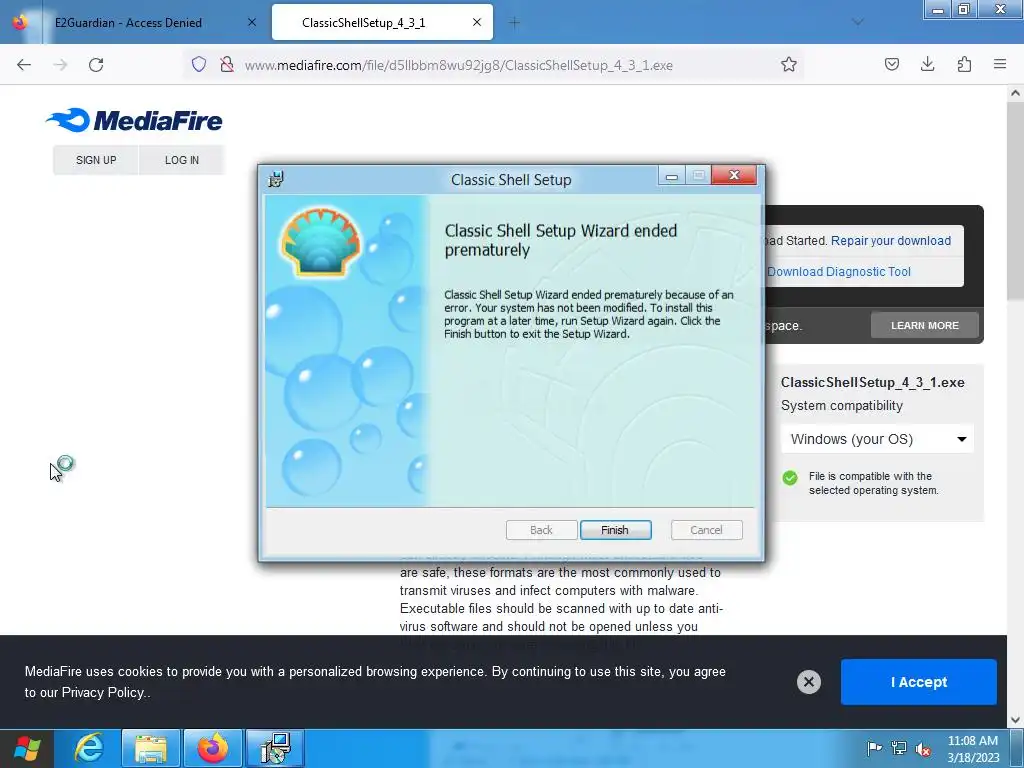This screenshot has width=1024, height=768.
Task: Click network tray icon
Action: [899, 748]
